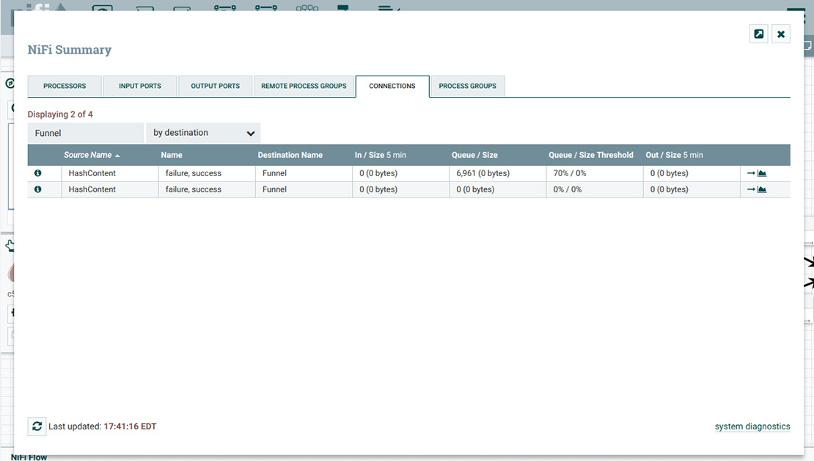Go to the connection with 70% / 0% threshold
Image resolution: width=814 pixels, height=461 pixels.
coord(751,173)
